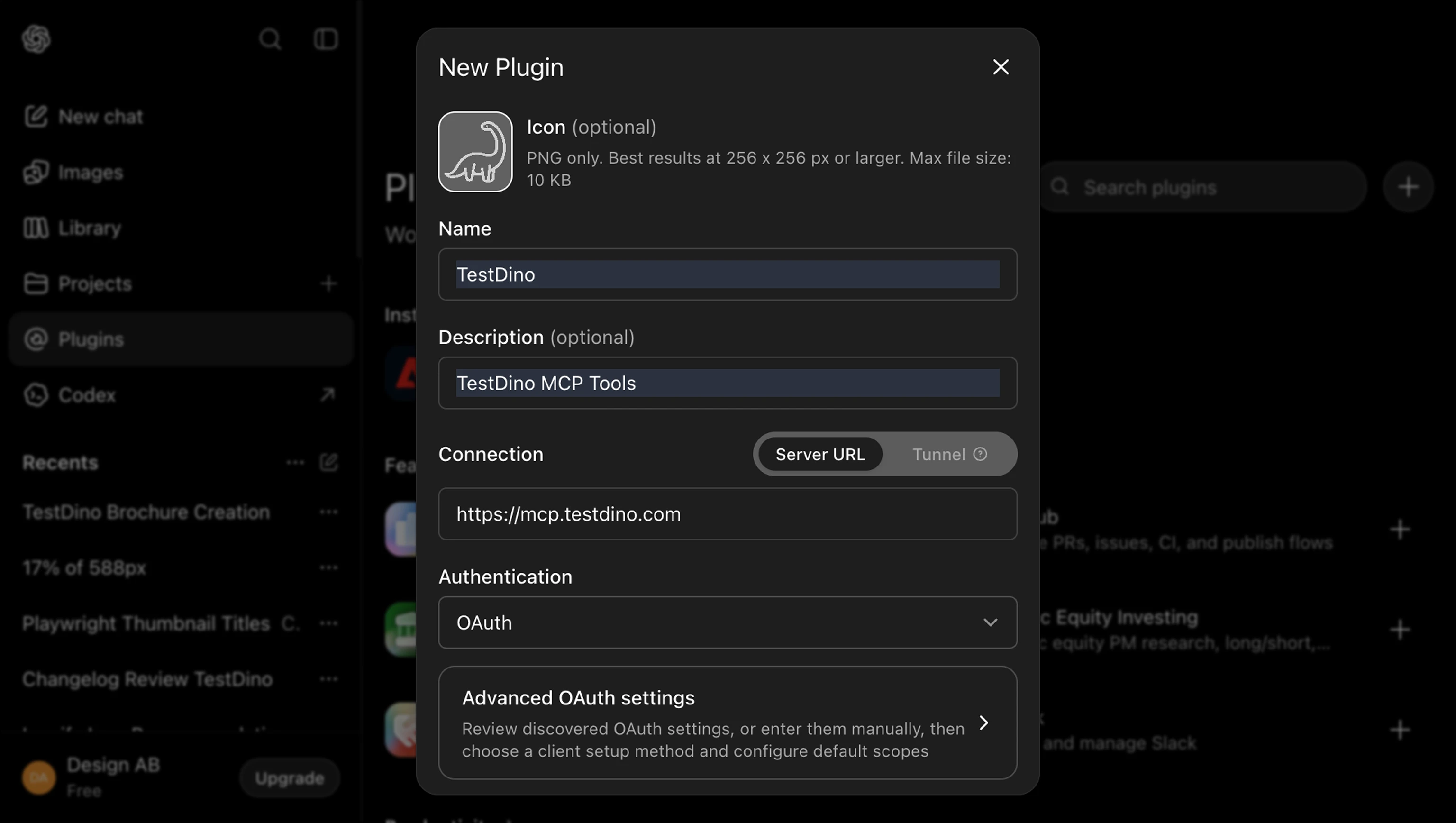Viewport: 1456px width, 823px height.
Task: Click the Advanced OAuth settings right chevron
Action: [984, 723]
